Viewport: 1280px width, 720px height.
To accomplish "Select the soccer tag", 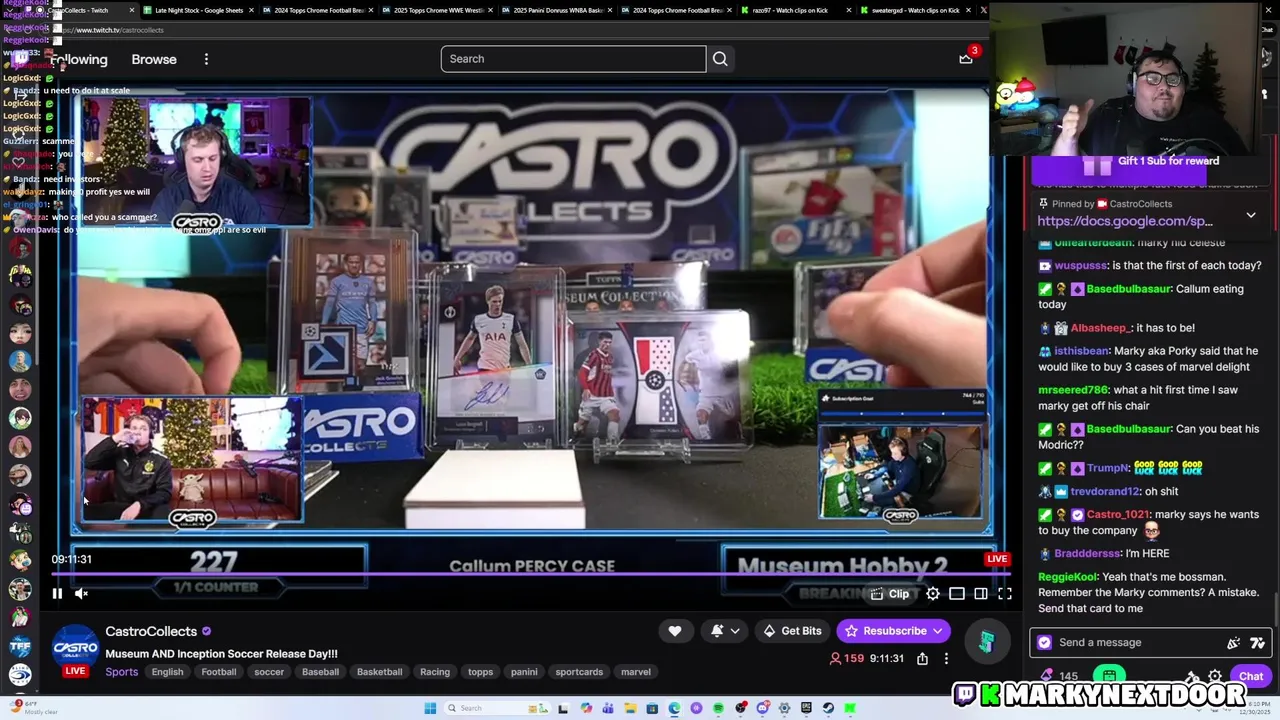I will click(x=269, y=672).
